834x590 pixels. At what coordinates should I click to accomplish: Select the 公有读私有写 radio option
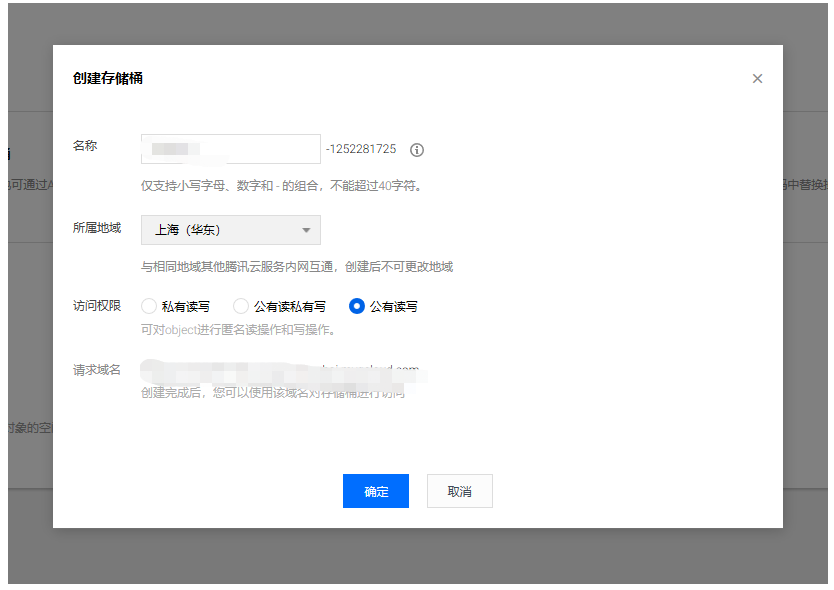tap(241, 306)
